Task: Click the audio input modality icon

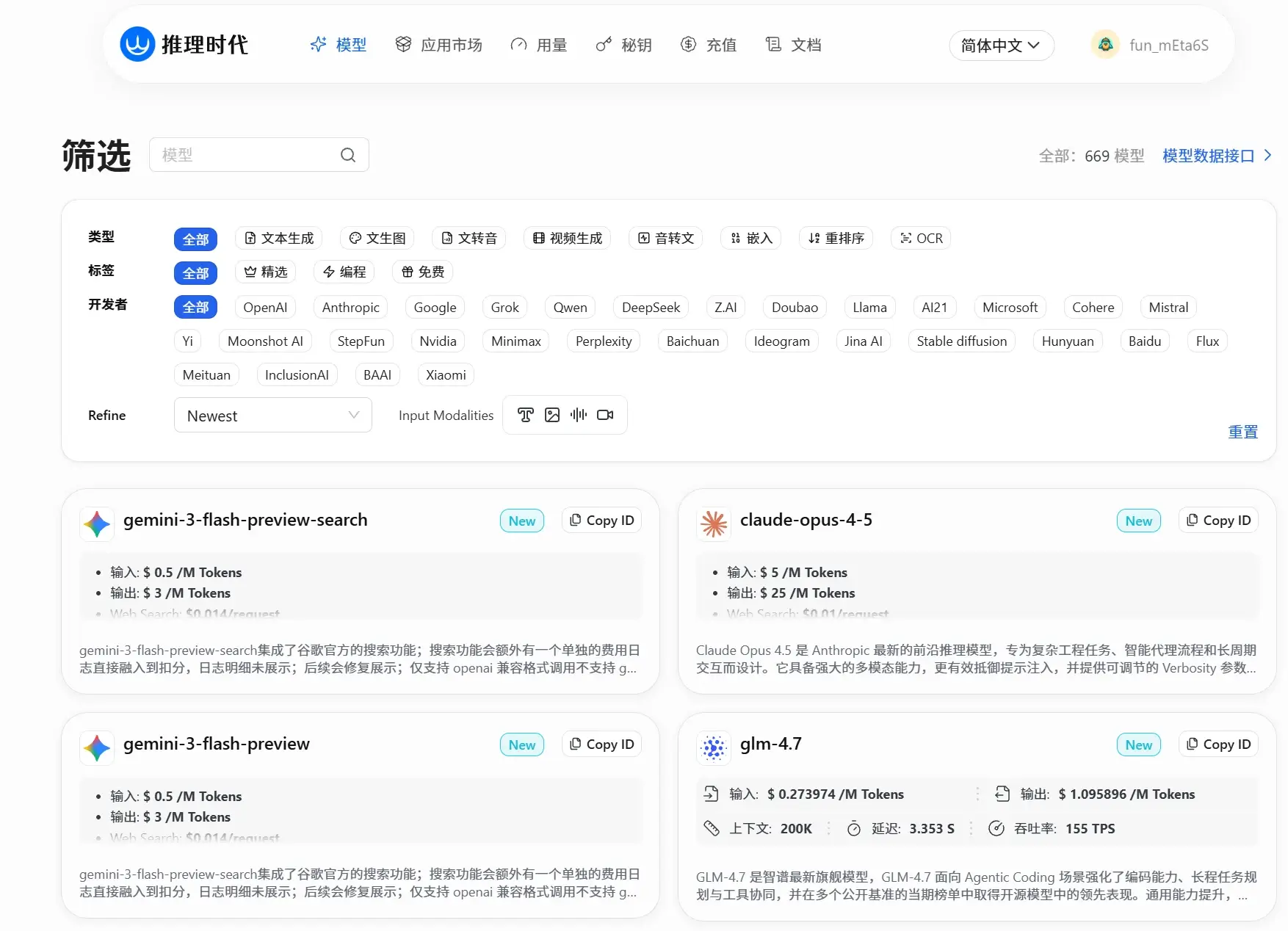Action: pyautogui.click(x=579, y=415)
